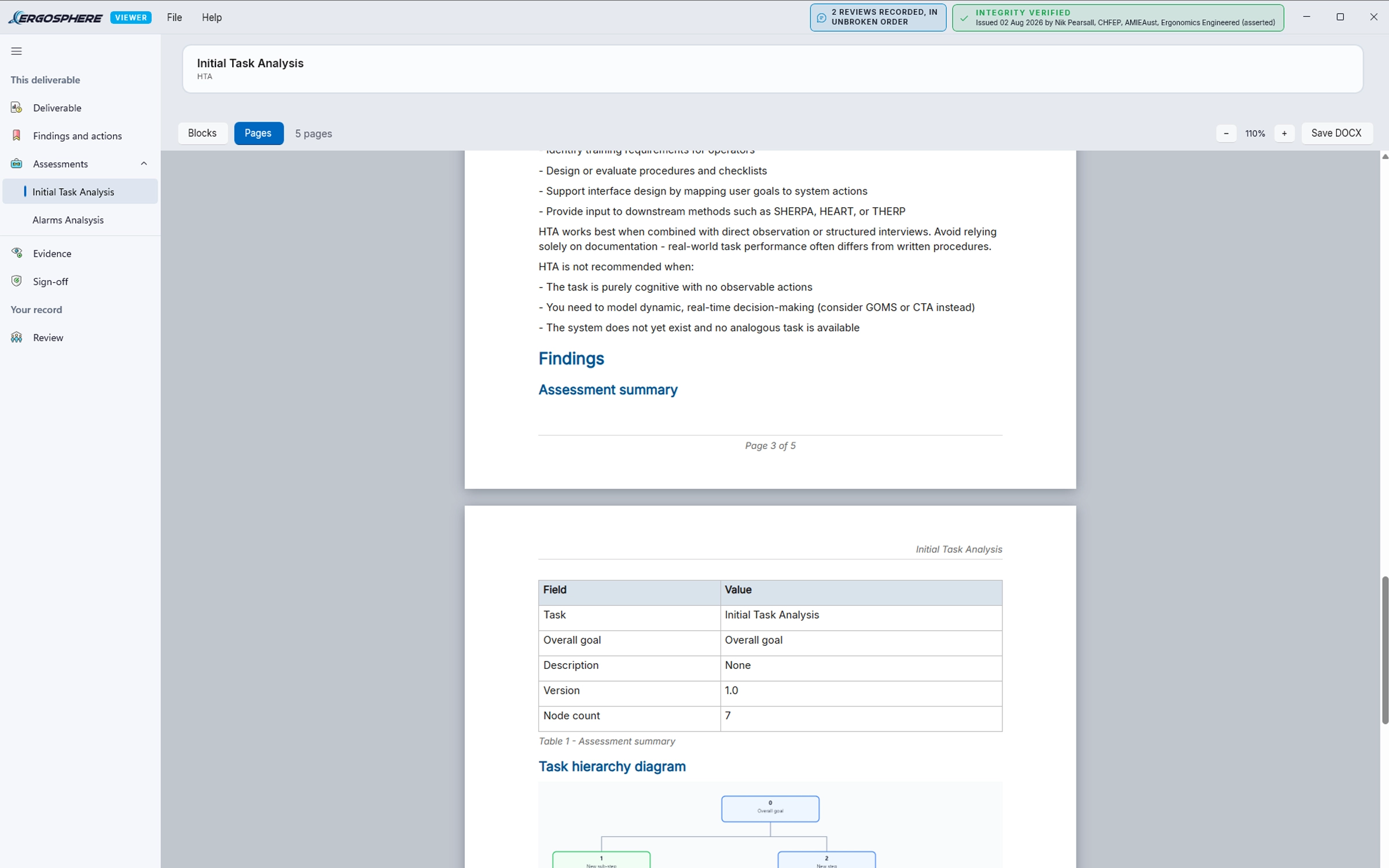
Task: Click the '5 pages' label
Action: (x=313, y=134)
